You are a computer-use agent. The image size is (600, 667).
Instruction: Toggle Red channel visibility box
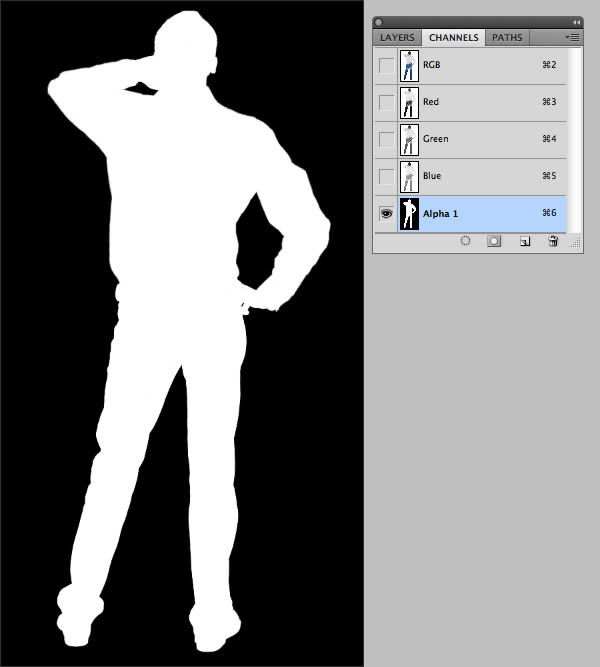[x=386, y=103]
